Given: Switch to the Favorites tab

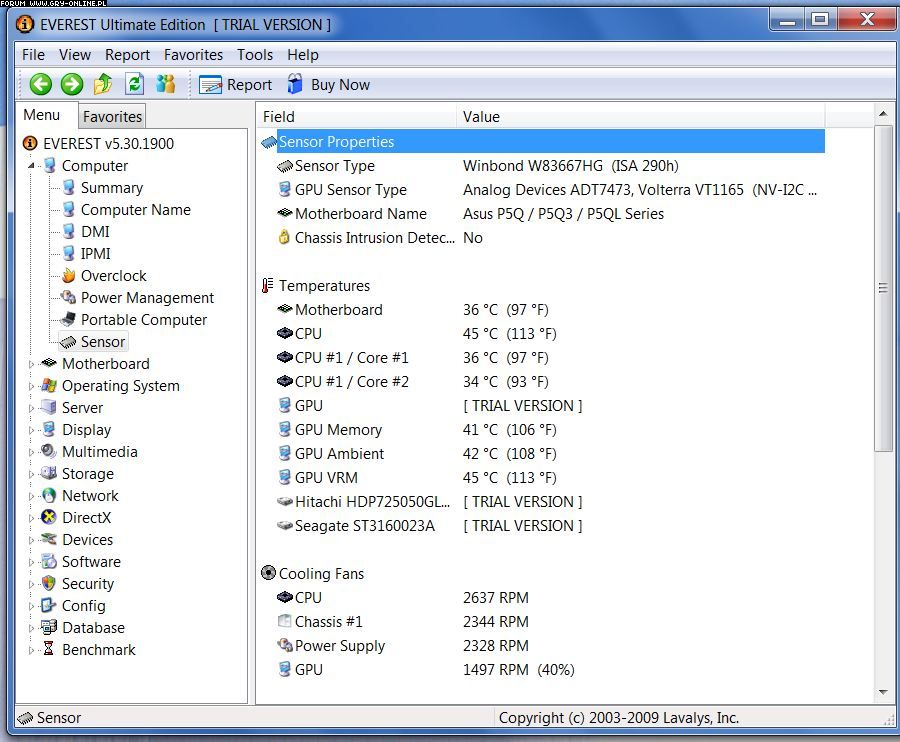Looking at the screenshot, I should tap(112, 116).
